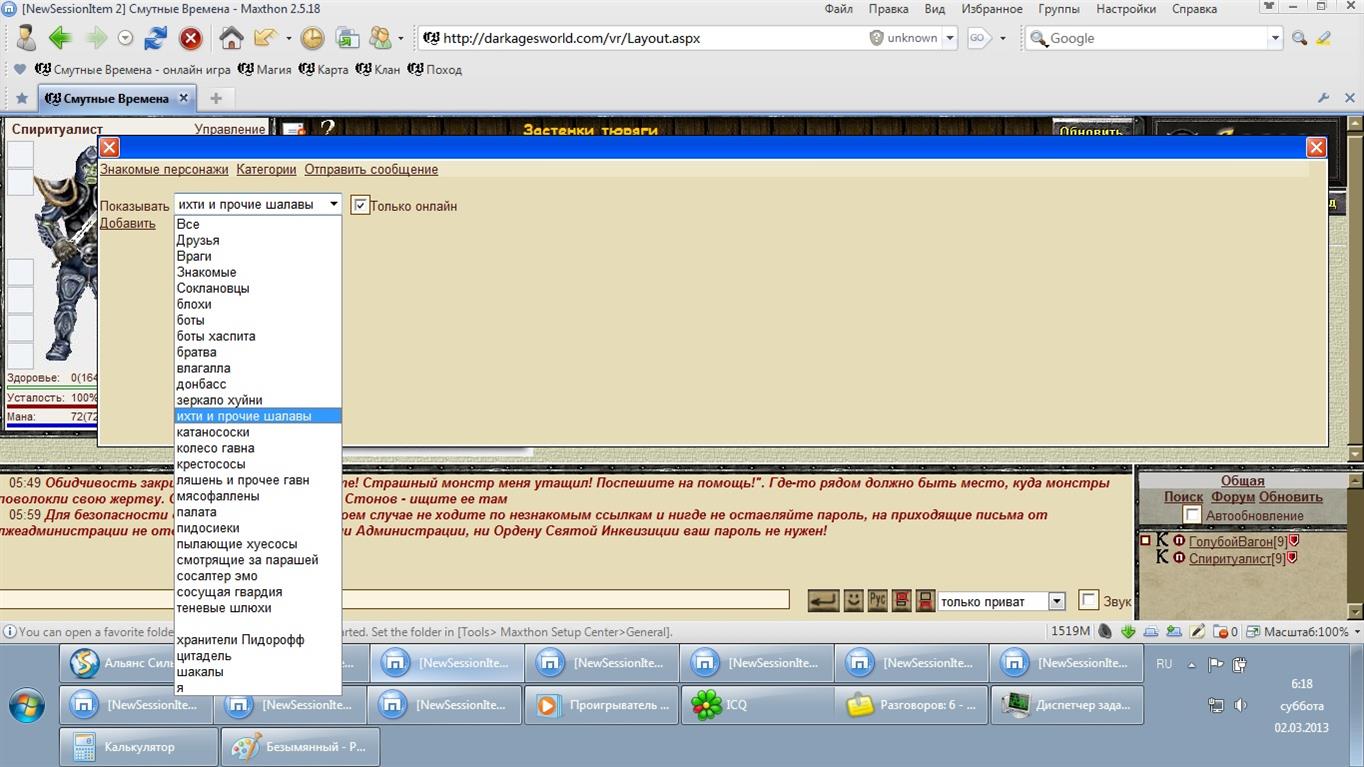Click the green download arrow in status bar
1364x767 pixels.
pyautogui.click(x=1128, y=631)
